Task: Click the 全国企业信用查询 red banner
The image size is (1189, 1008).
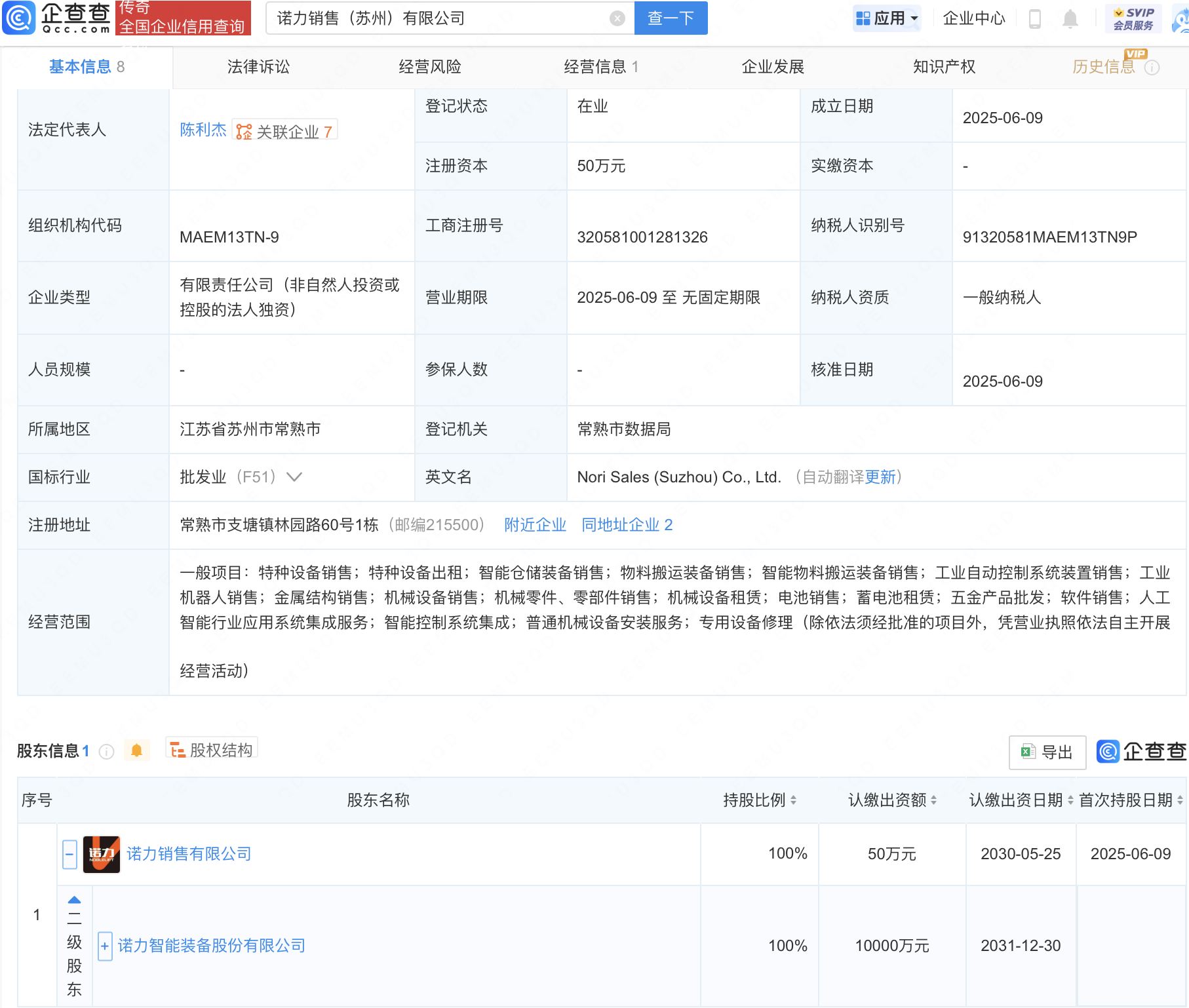Action: point(183,18)
